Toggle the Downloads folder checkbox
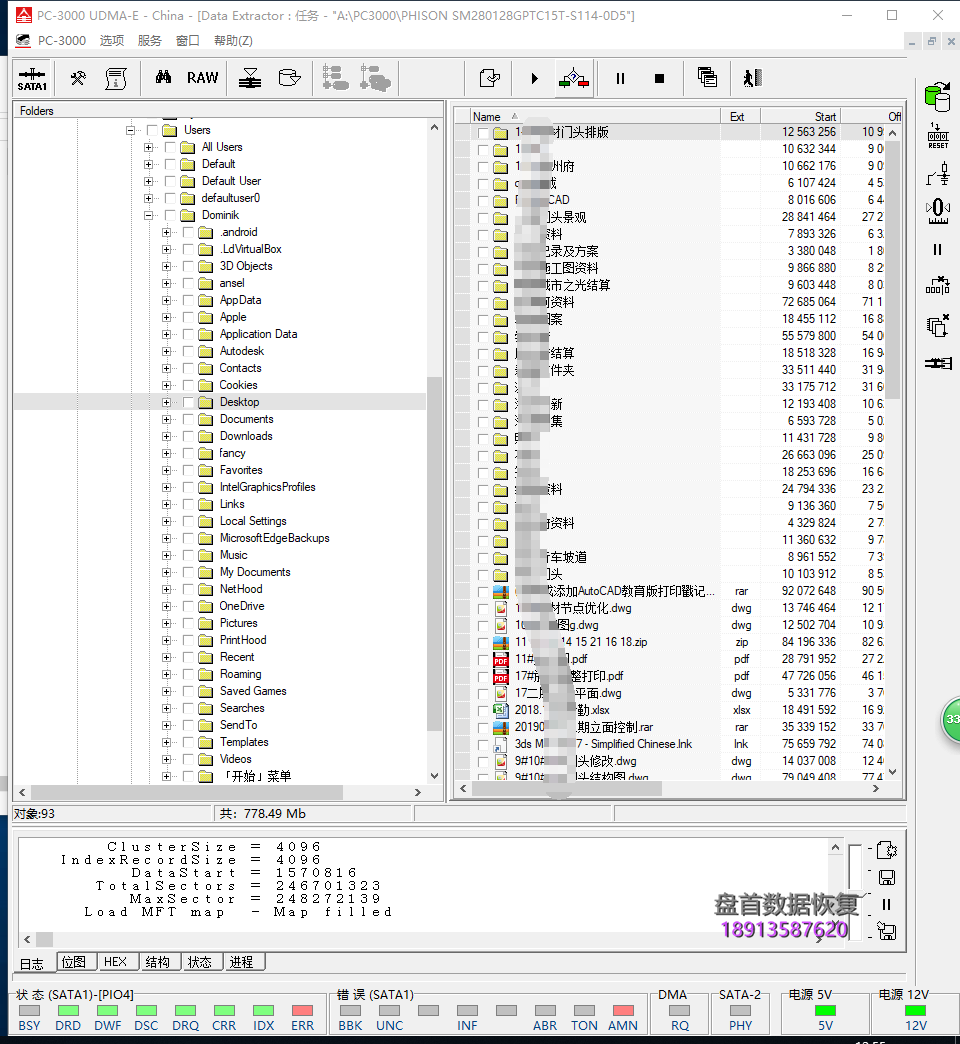Viewport: 960px width, 1044px height. click(188, 436)
